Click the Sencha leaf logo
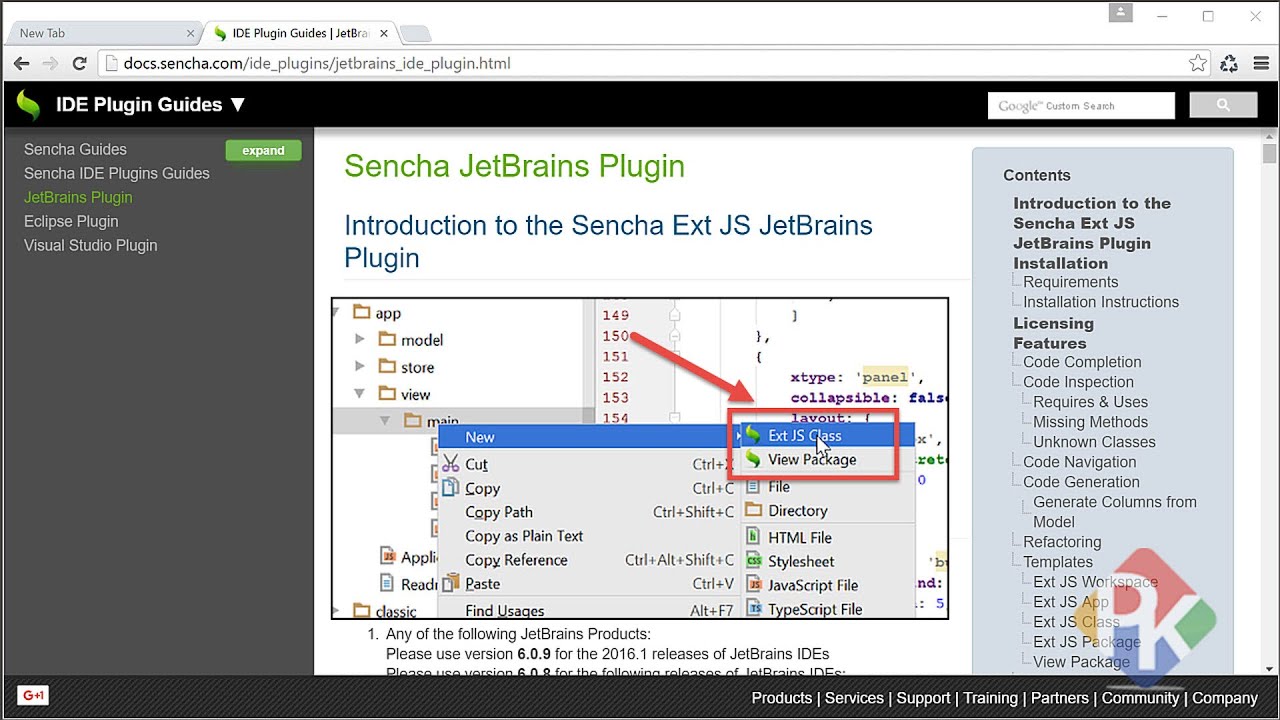This screenshot has width=1280, height=720. [x=28, y=105]
